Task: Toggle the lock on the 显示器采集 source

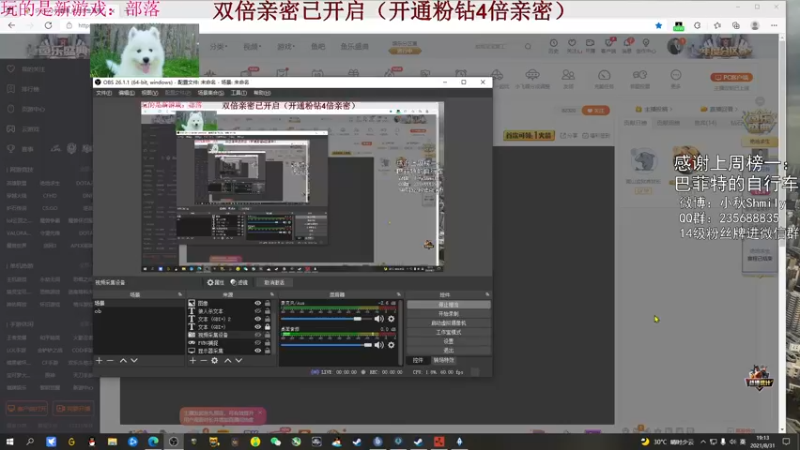Action: click(267, 351)
